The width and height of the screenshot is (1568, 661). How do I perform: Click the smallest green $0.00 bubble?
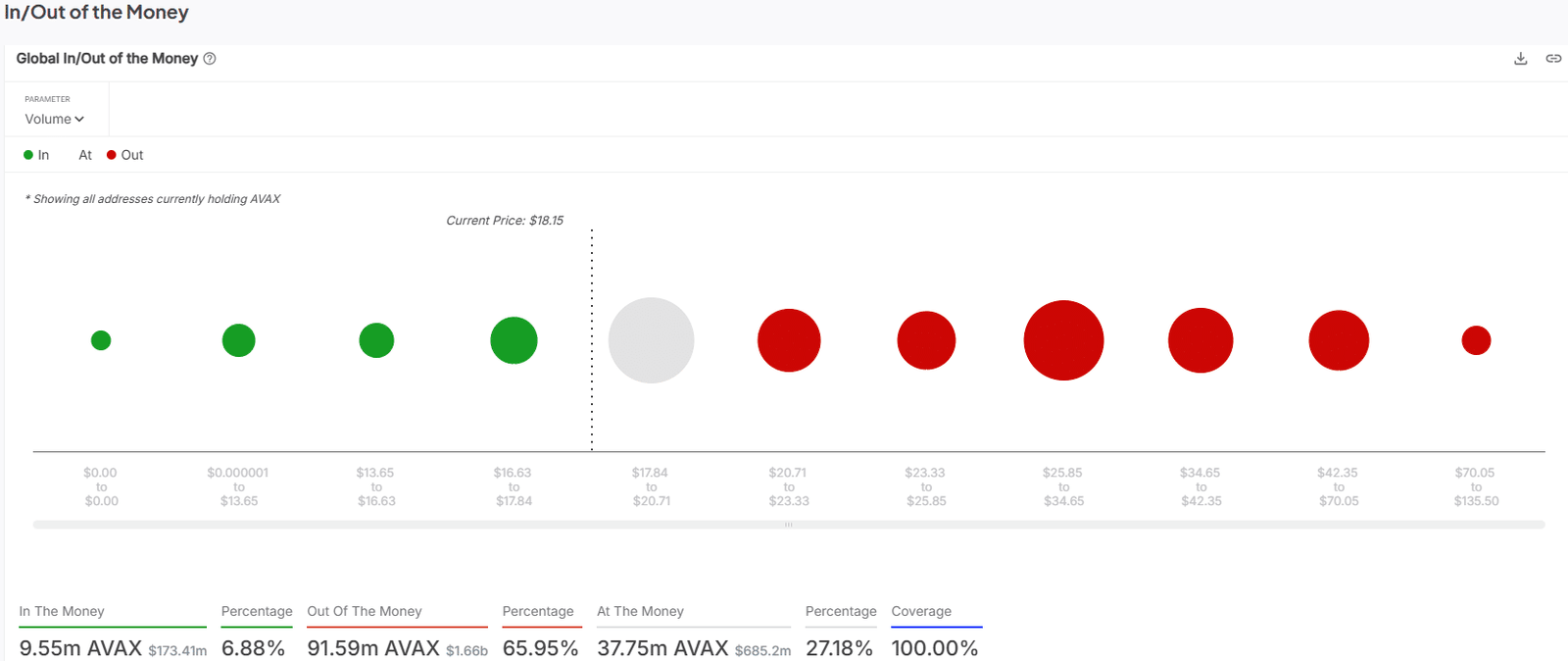point(101,340)
